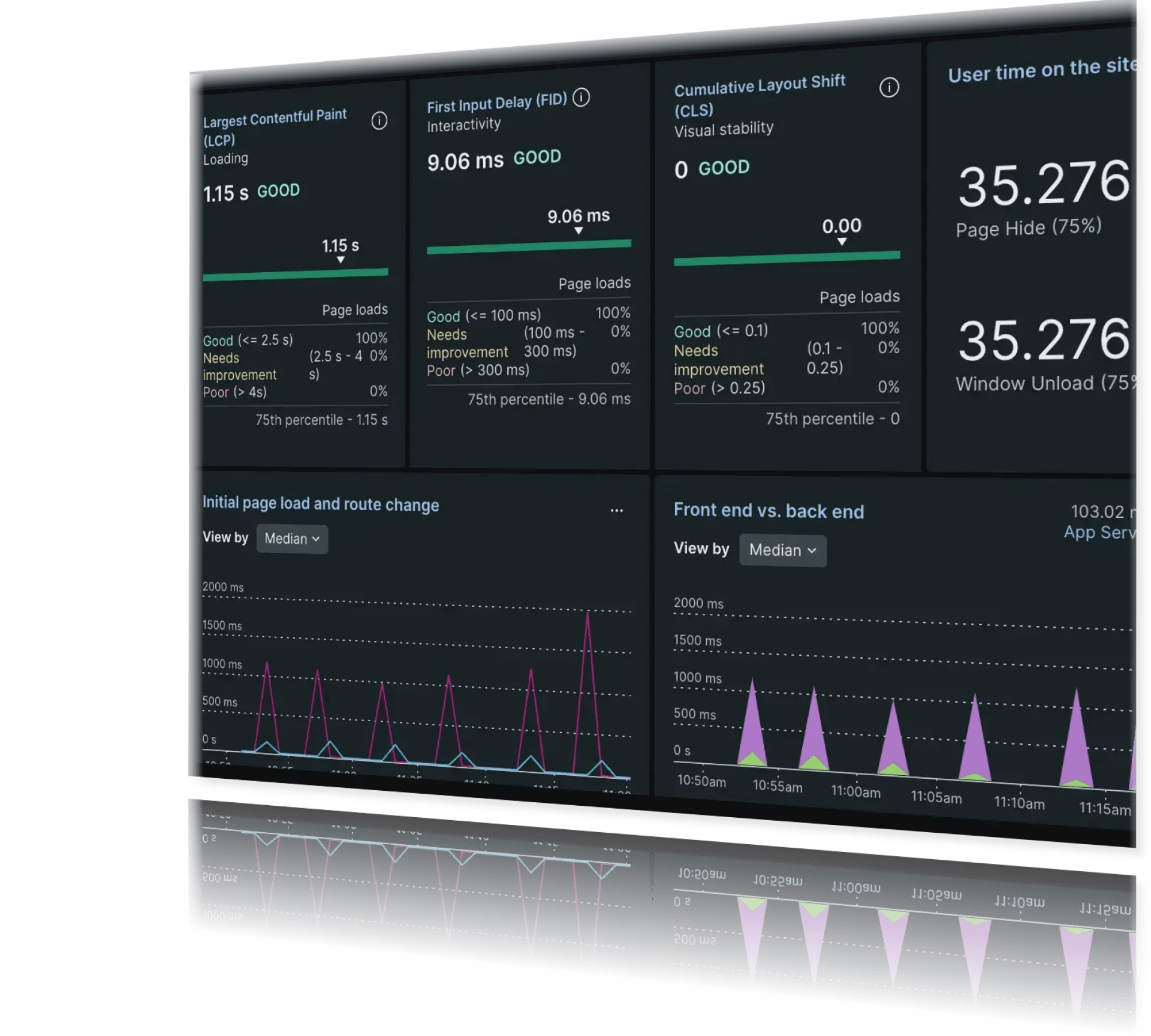
Task: Click the green FID progress bar
Action: pos(528,247)
